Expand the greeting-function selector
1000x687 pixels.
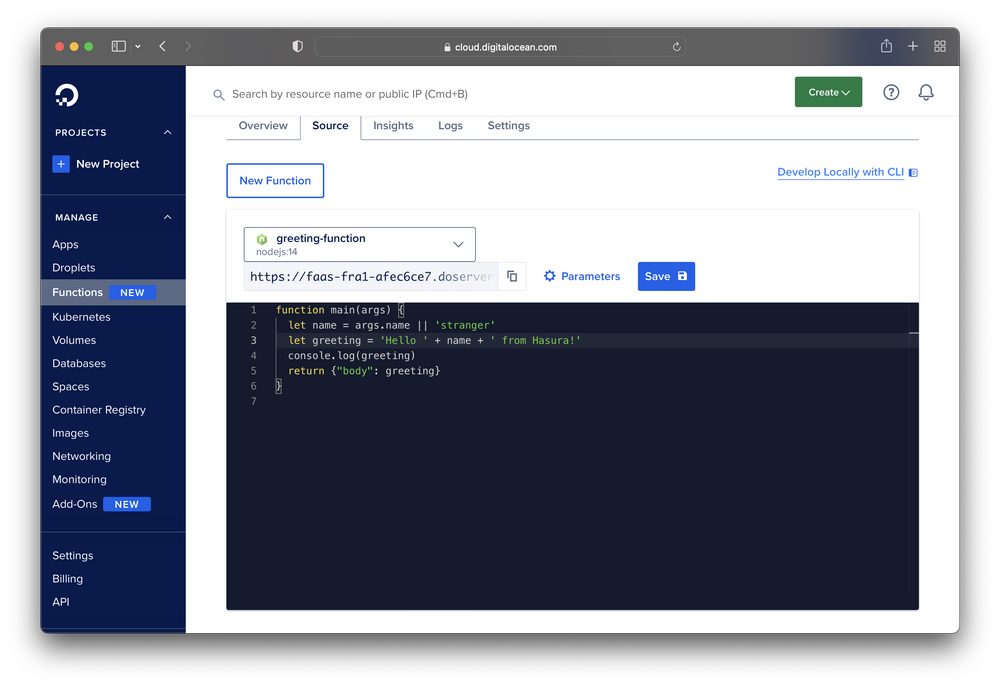click(459, 244)
